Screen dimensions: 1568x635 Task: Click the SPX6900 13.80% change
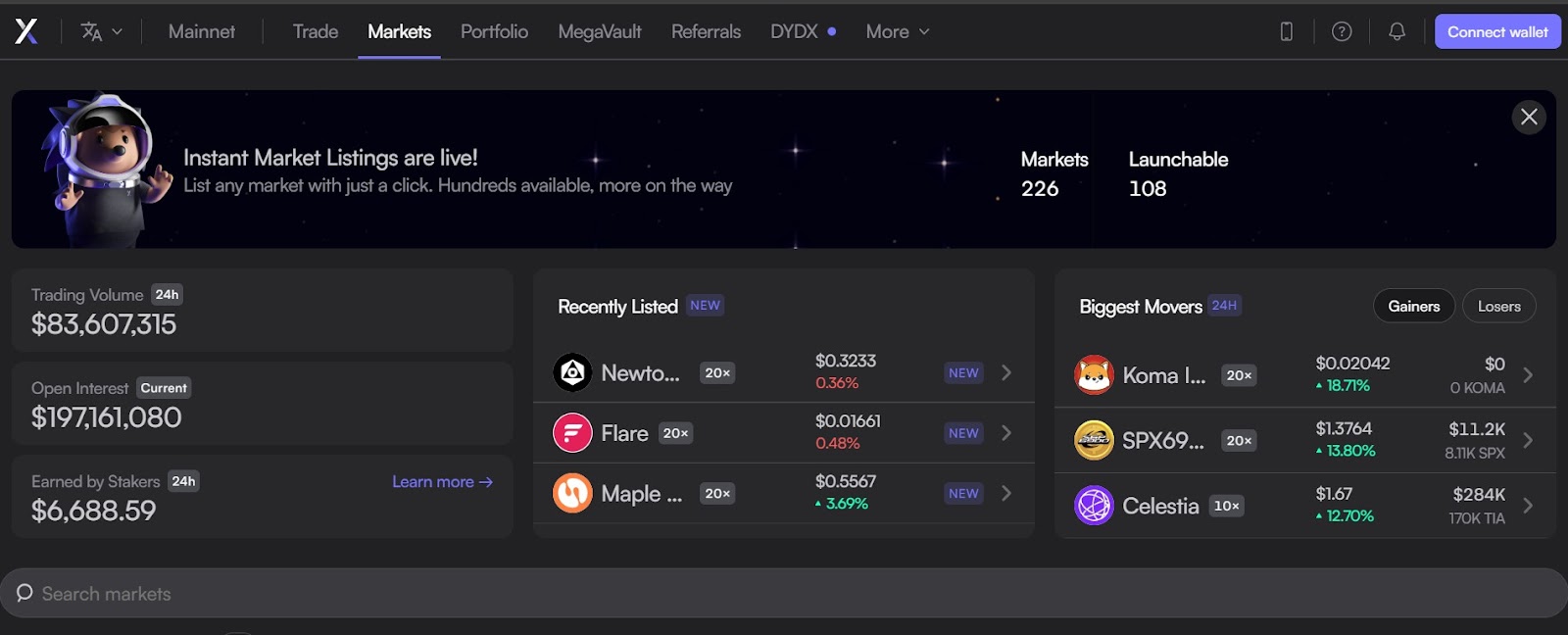pos(1346,451)
